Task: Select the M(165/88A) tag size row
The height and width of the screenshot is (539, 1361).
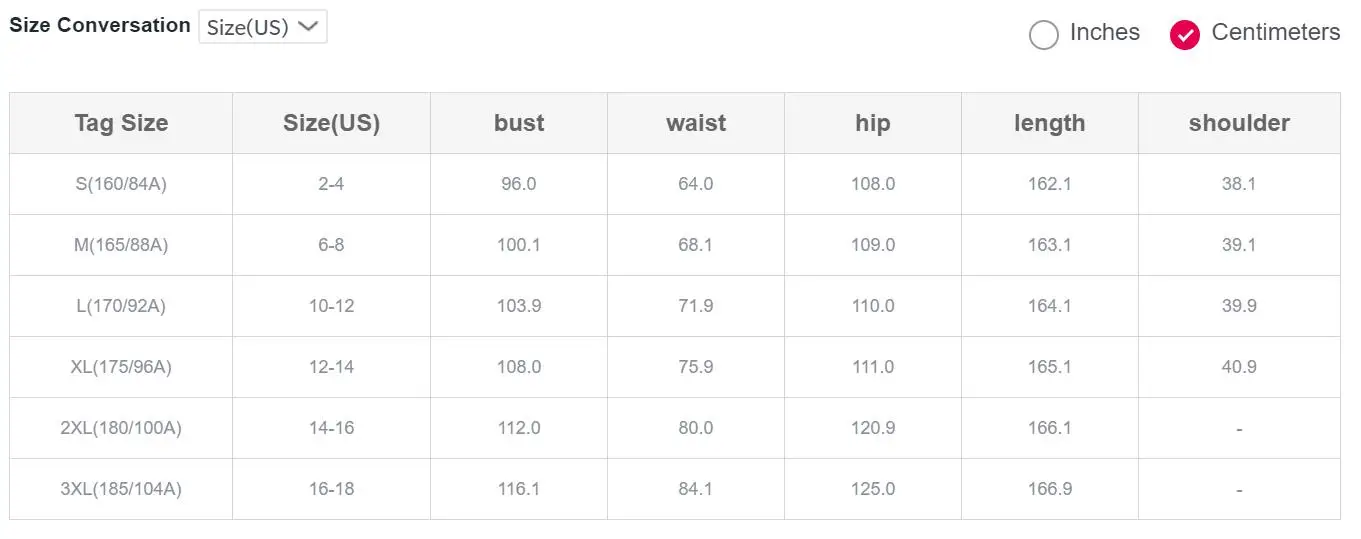Action: click(675, 245)
